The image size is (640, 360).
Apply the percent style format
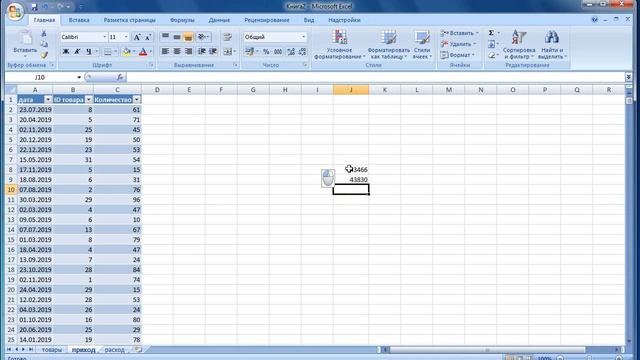[x=266, y=51]
